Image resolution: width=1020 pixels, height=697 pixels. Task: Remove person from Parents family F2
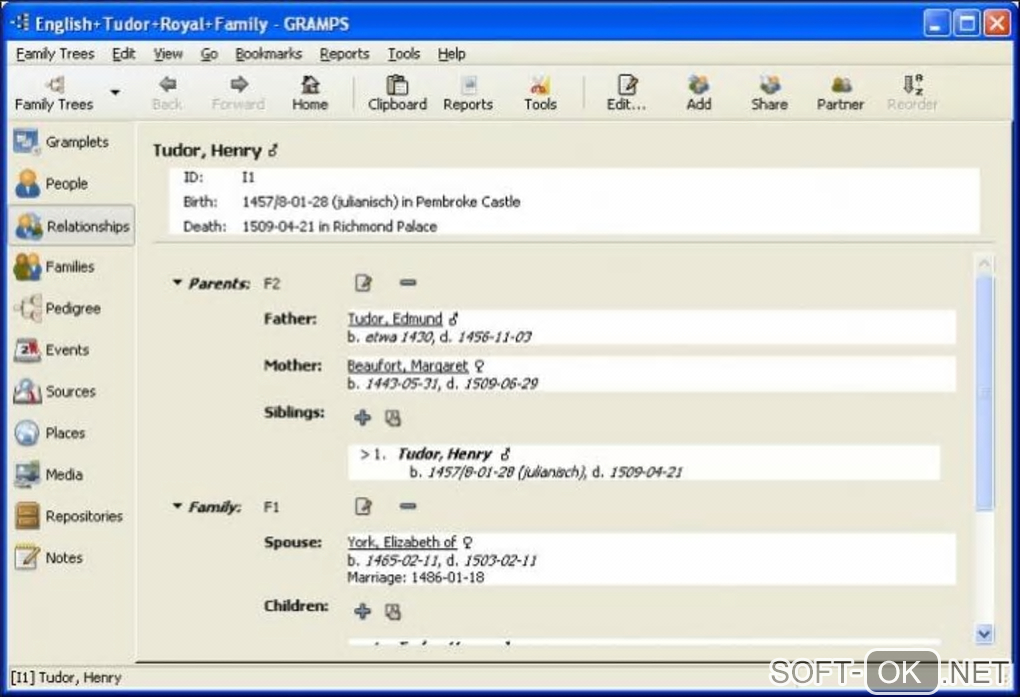(x=408, y=282)
